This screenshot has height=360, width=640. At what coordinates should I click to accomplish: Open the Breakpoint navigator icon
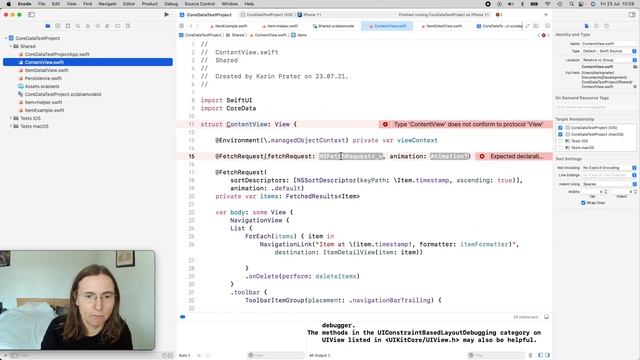(x=118, y=26)
